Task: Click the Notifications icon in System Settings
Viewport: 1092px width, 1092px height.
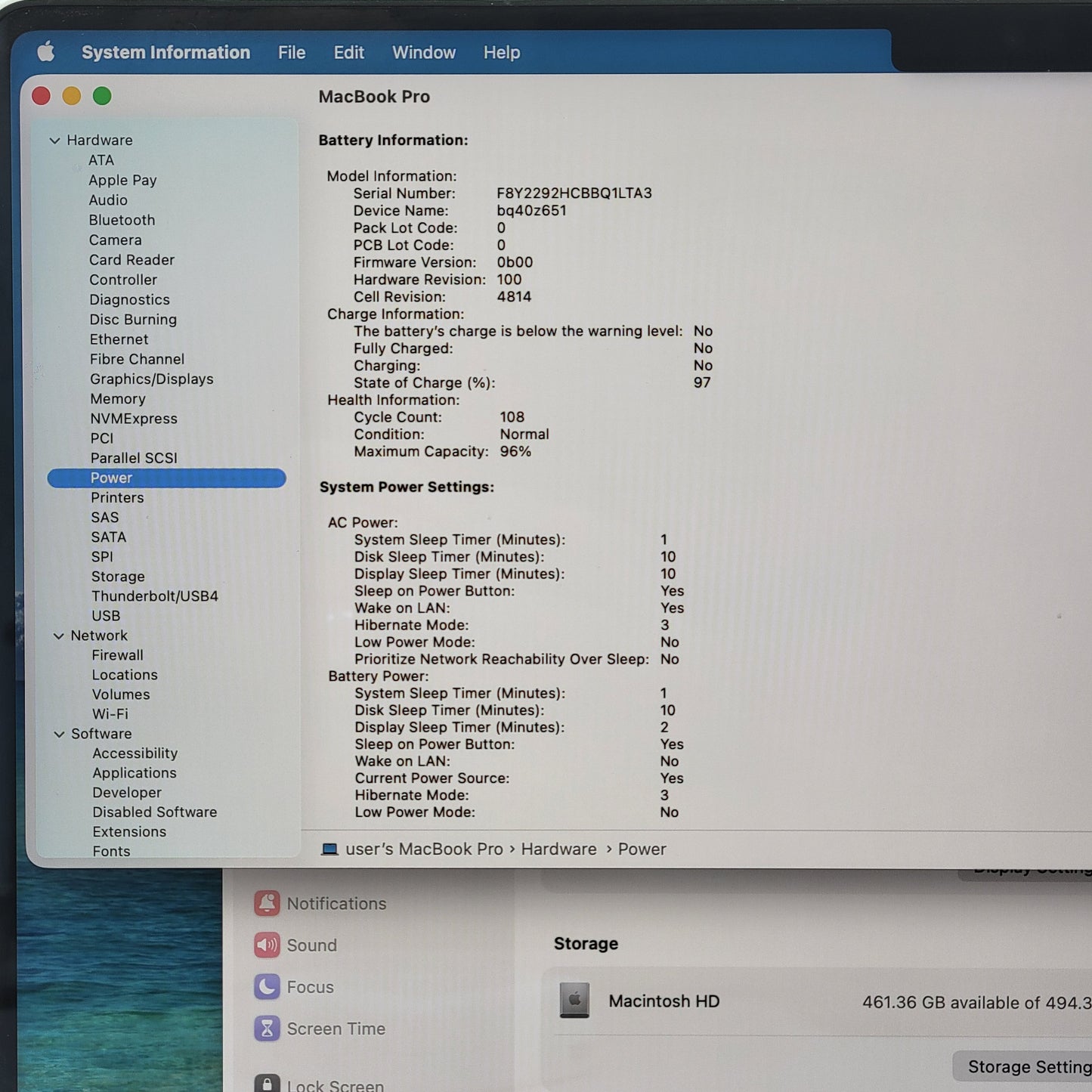Action: click(267, 903)
